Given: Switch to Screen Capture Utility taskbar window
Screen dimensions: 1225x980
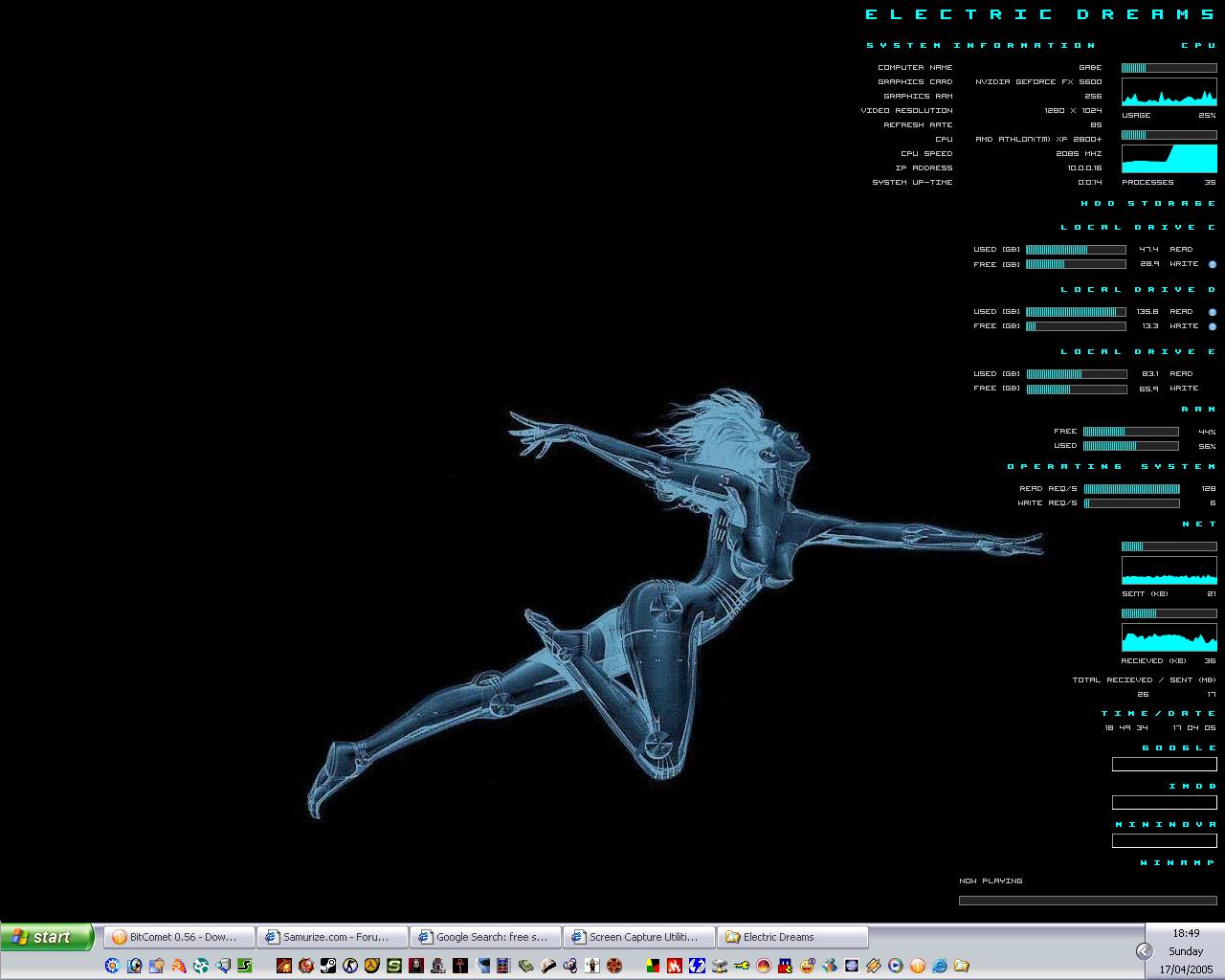Looking at the screenshot, I should click(639, 937).
